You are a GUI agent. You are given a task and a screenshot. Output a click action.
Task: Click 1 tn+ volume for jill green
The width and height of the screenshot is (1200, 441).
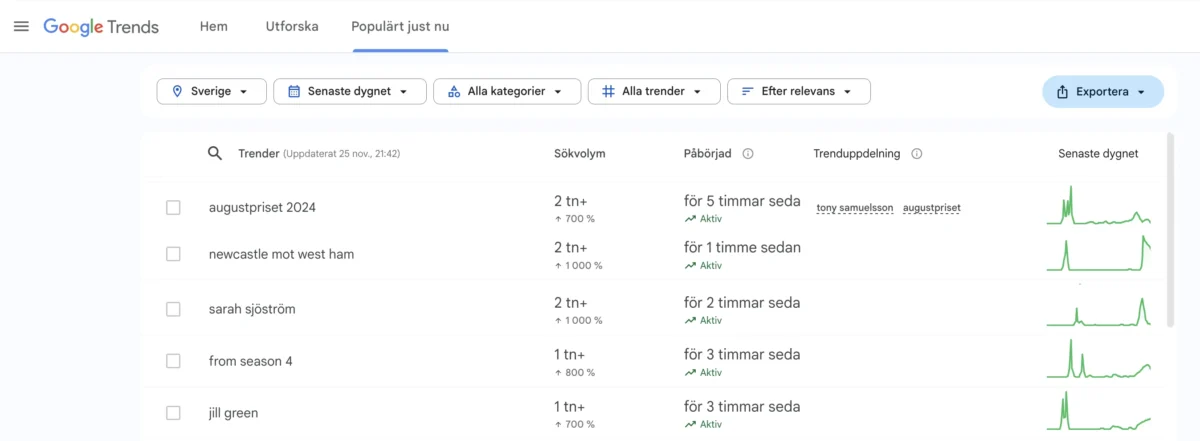[570, 407]
